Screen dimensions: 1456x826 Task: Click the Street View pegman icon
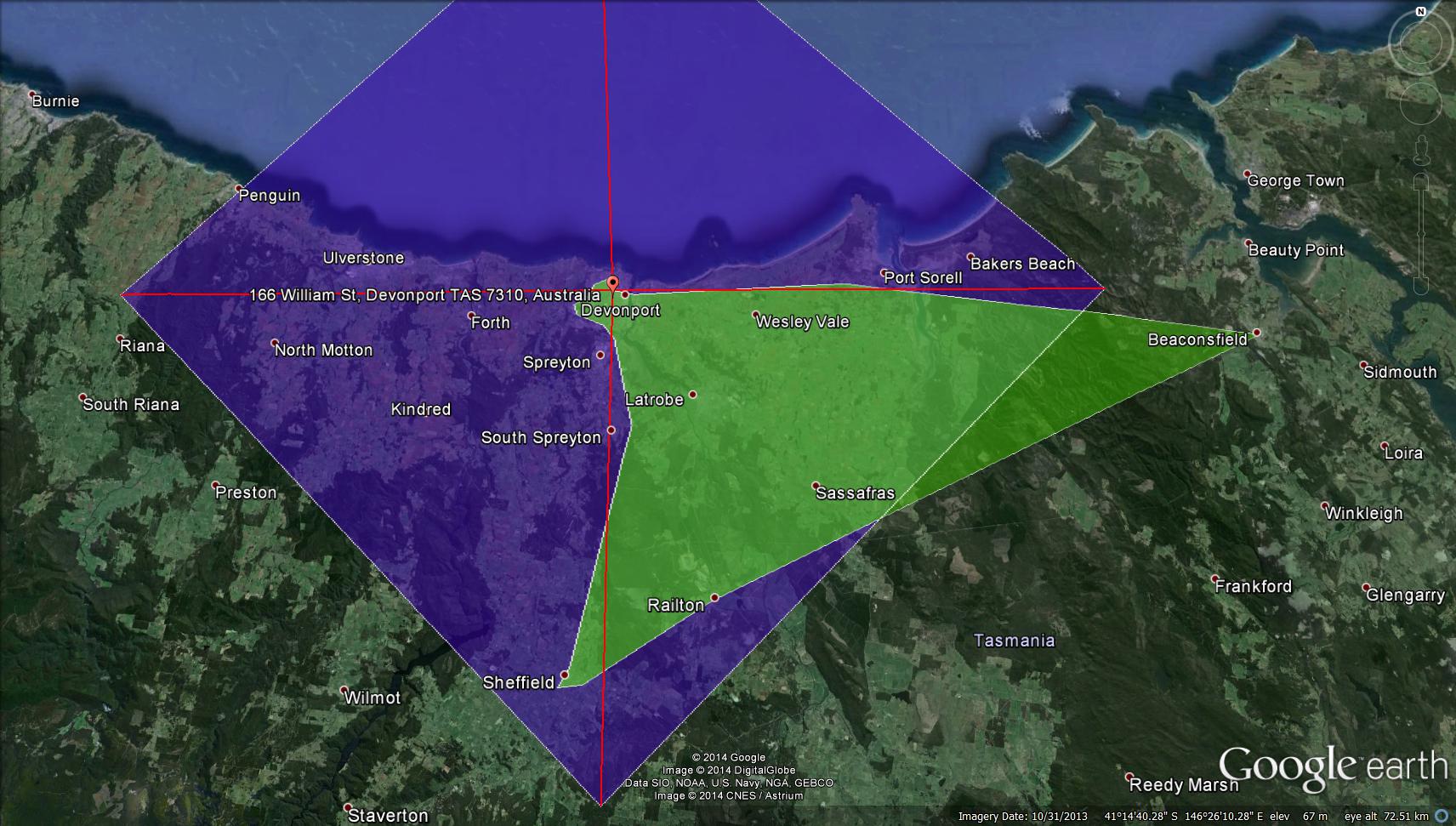point(1420,151)
